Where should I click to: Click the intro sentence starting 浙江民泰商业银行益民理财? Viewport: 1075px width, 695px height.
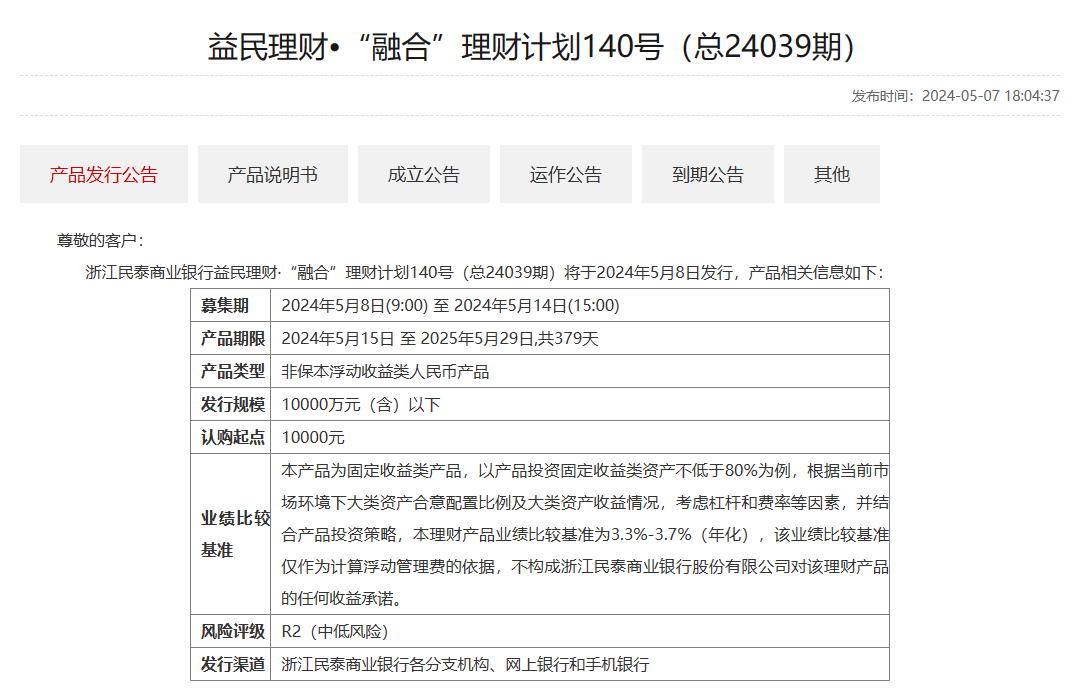coord(485,273)
